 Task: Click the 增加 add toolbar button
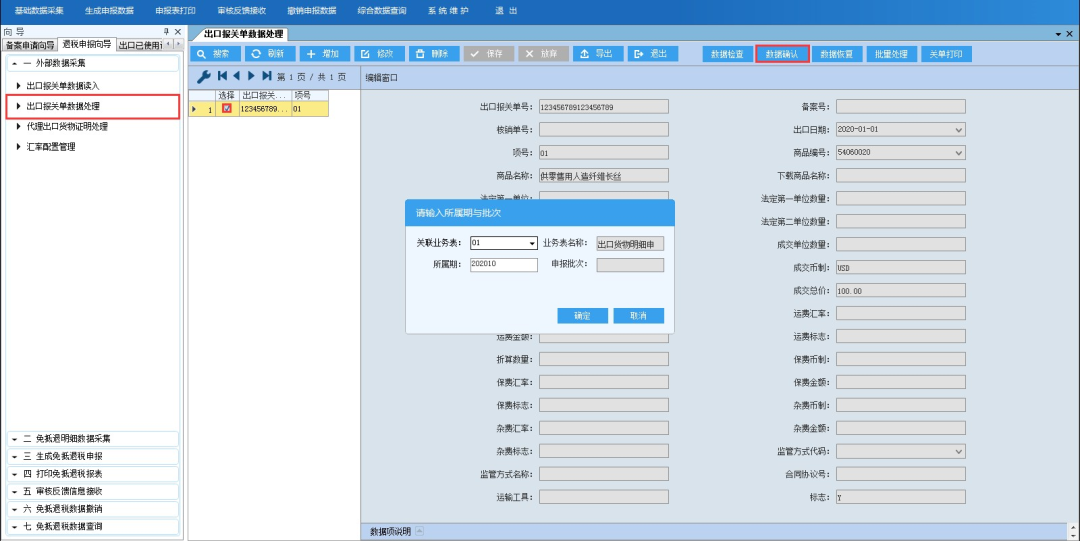[x=324, y=54]
